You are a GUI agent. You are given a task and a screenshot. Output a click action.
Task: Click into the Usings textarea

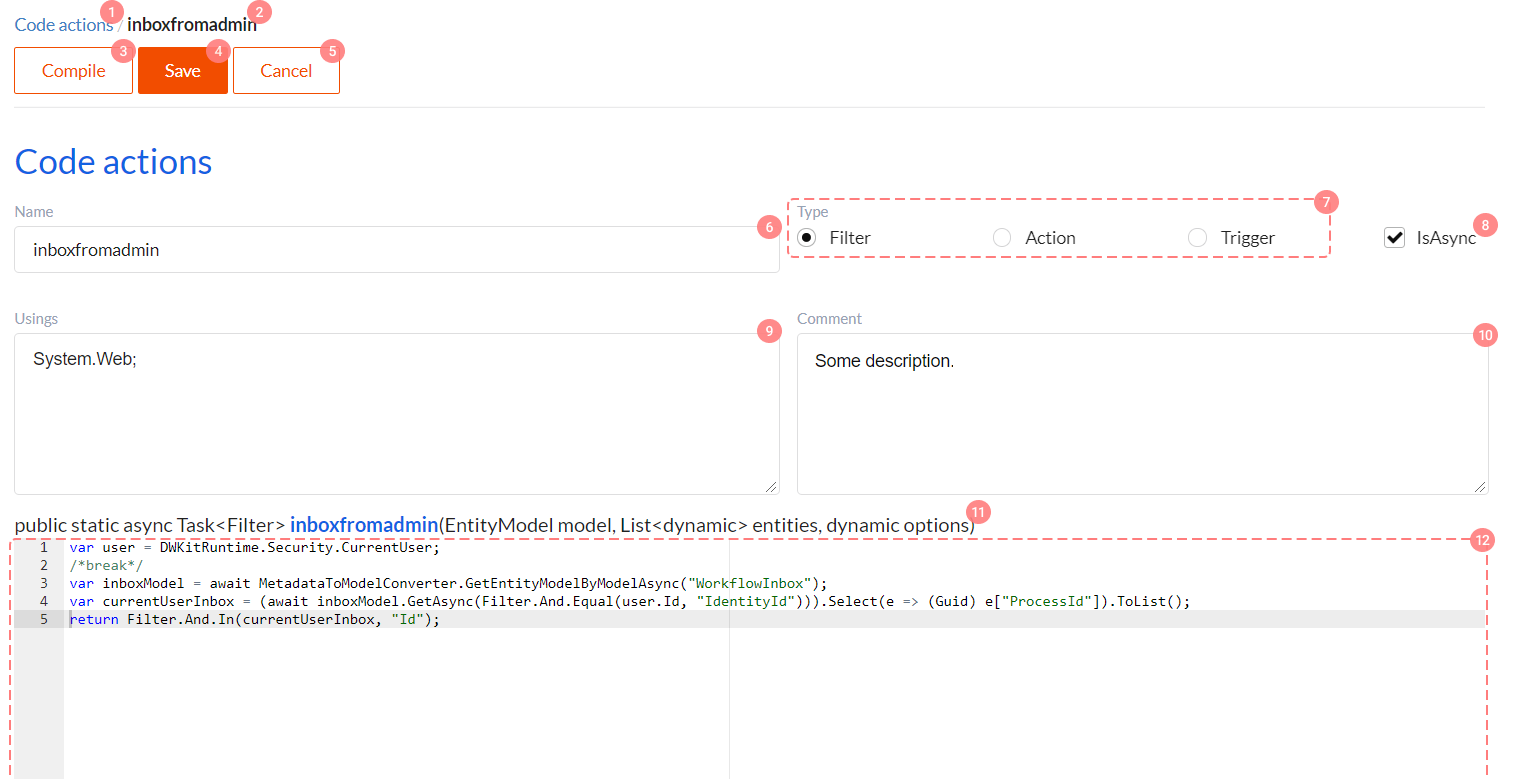pyautogui.click(x=396, y=414)
